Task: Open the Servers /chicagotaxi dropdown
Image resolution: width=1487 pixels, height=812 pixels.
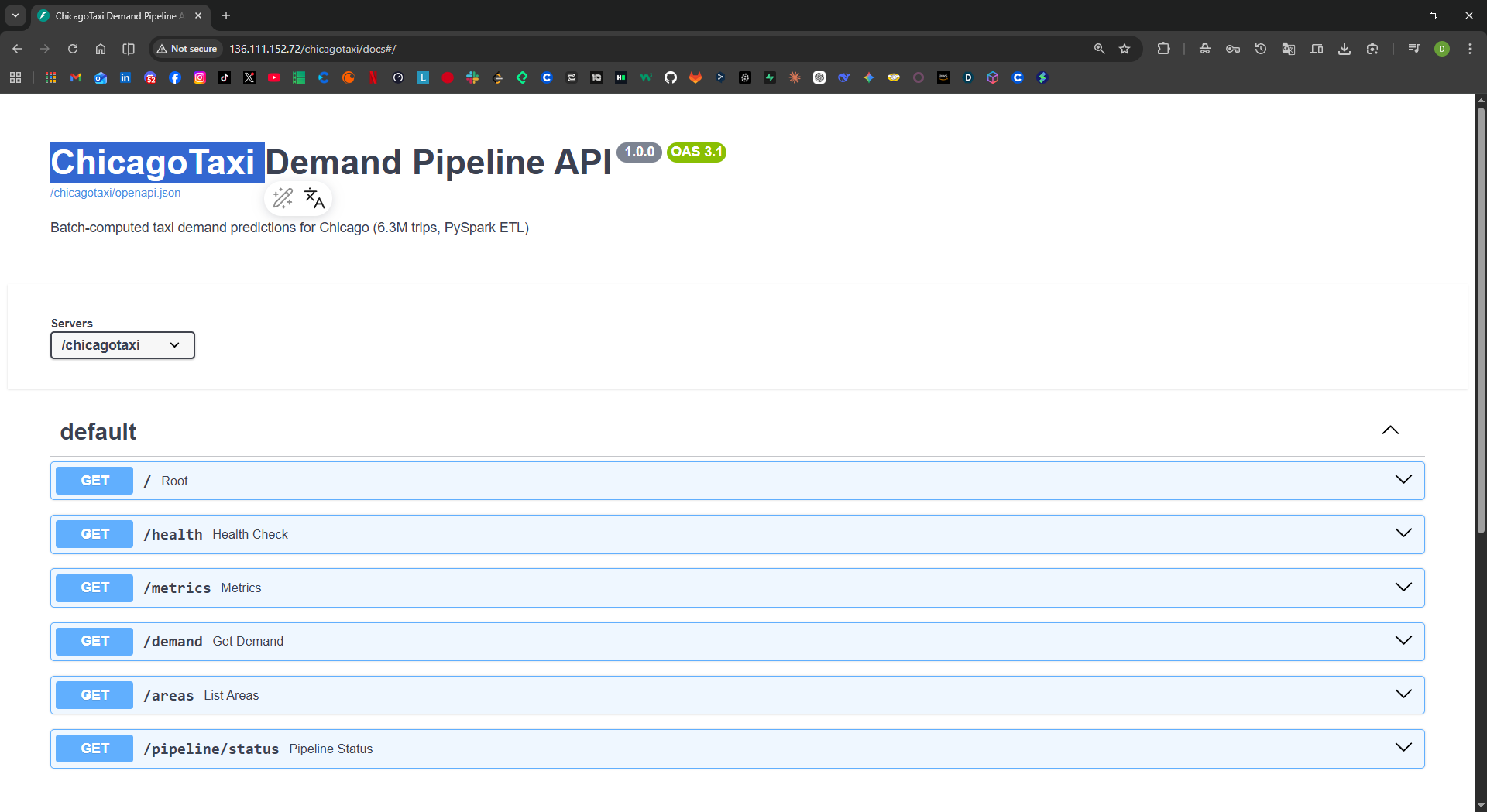Action: pyautogui.click(x=122, y=345)
